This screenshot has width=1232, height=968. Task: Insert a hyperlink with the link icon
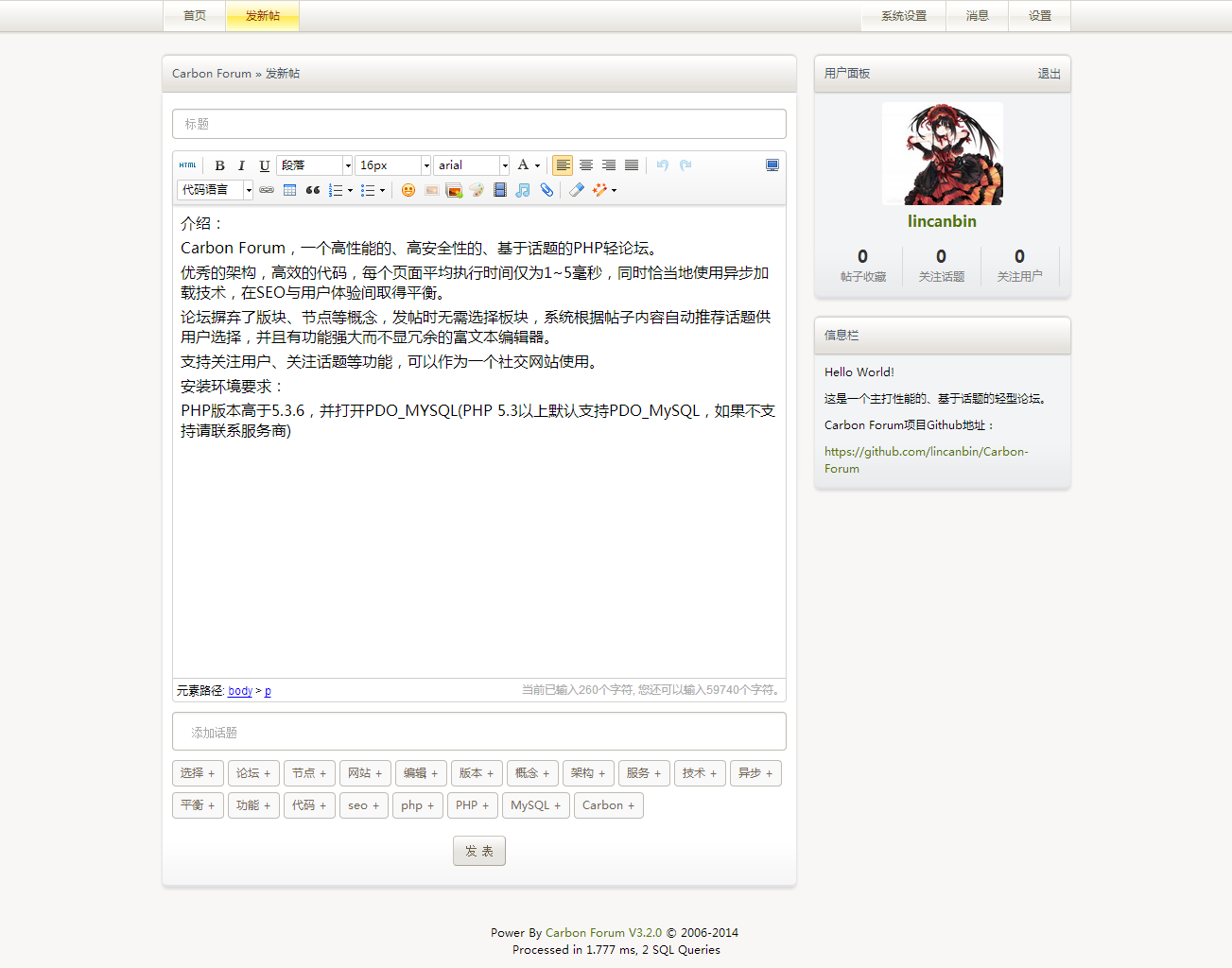(267, 190)
